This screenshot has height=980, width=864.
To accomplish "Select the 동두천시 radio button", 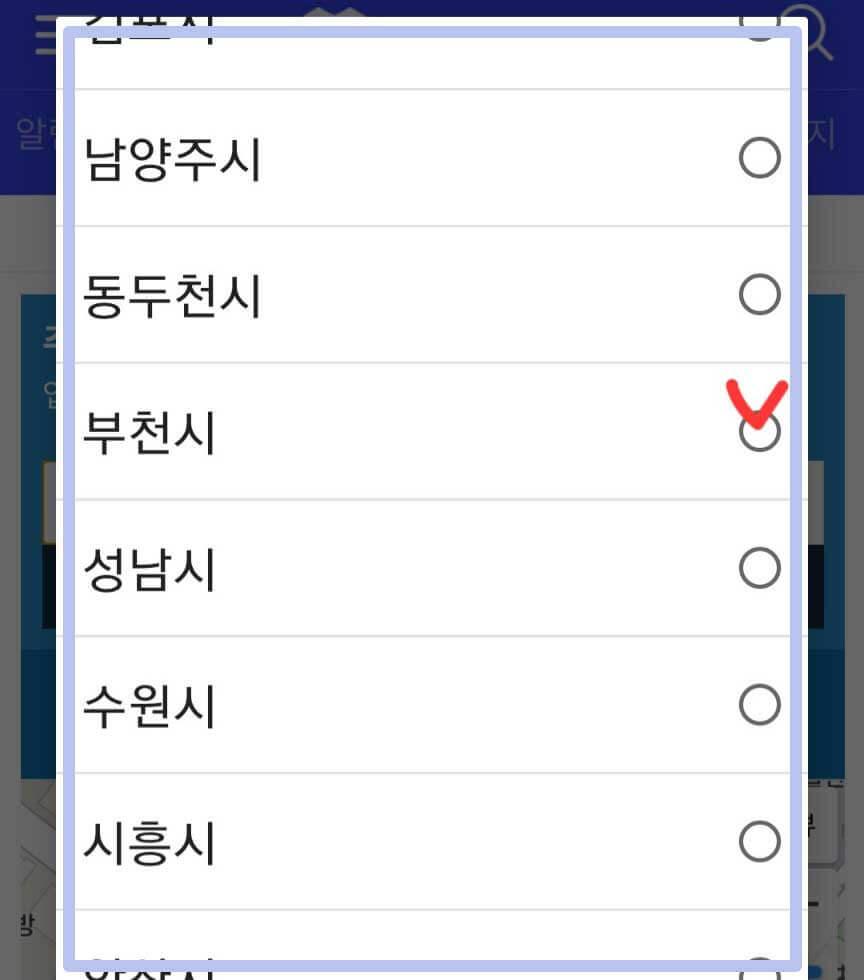I will 760,295.
